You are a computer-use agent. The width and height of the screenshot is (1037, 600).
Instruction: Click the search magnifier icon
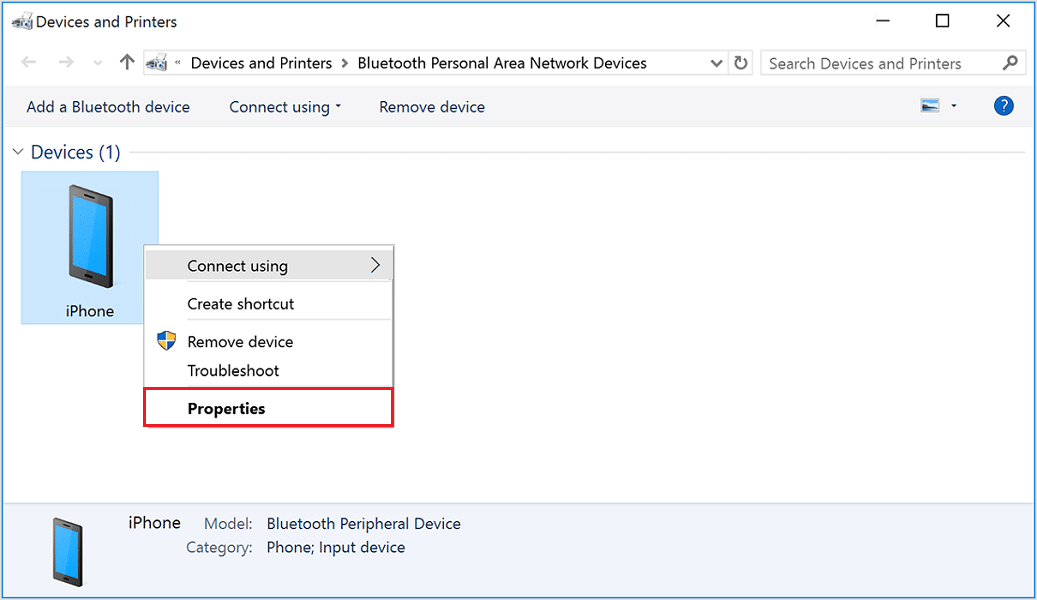click(x=1010, y=63)
